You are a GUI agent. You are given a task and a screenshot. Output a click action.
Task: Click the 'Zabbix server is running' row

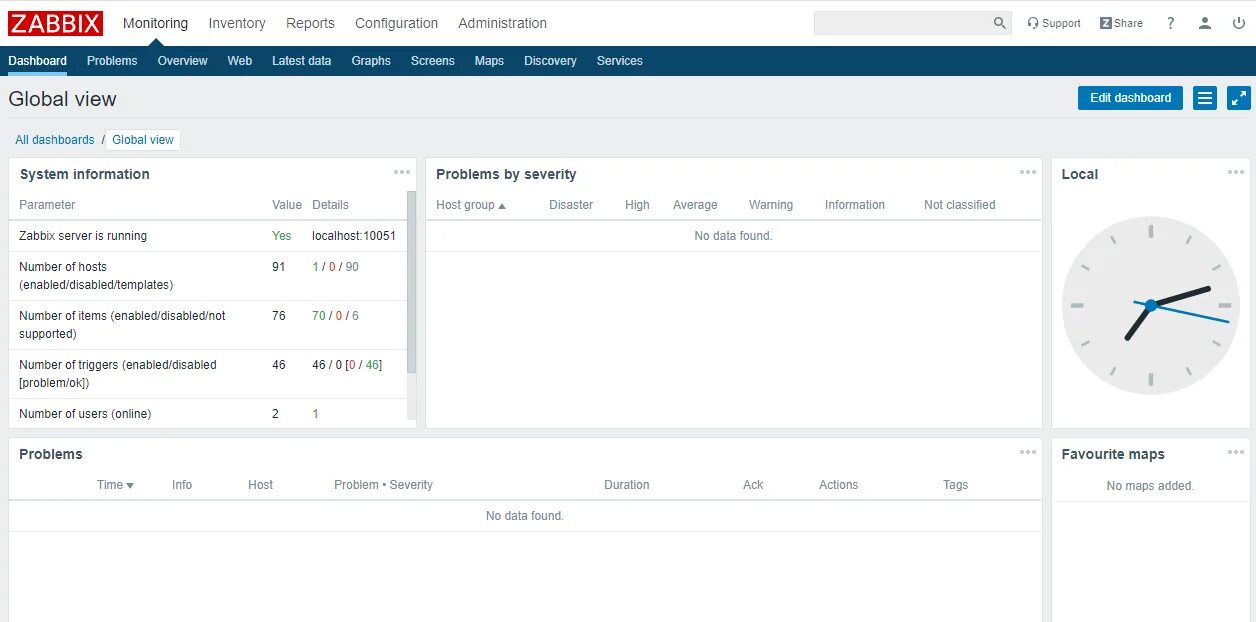tap(208, 236)
